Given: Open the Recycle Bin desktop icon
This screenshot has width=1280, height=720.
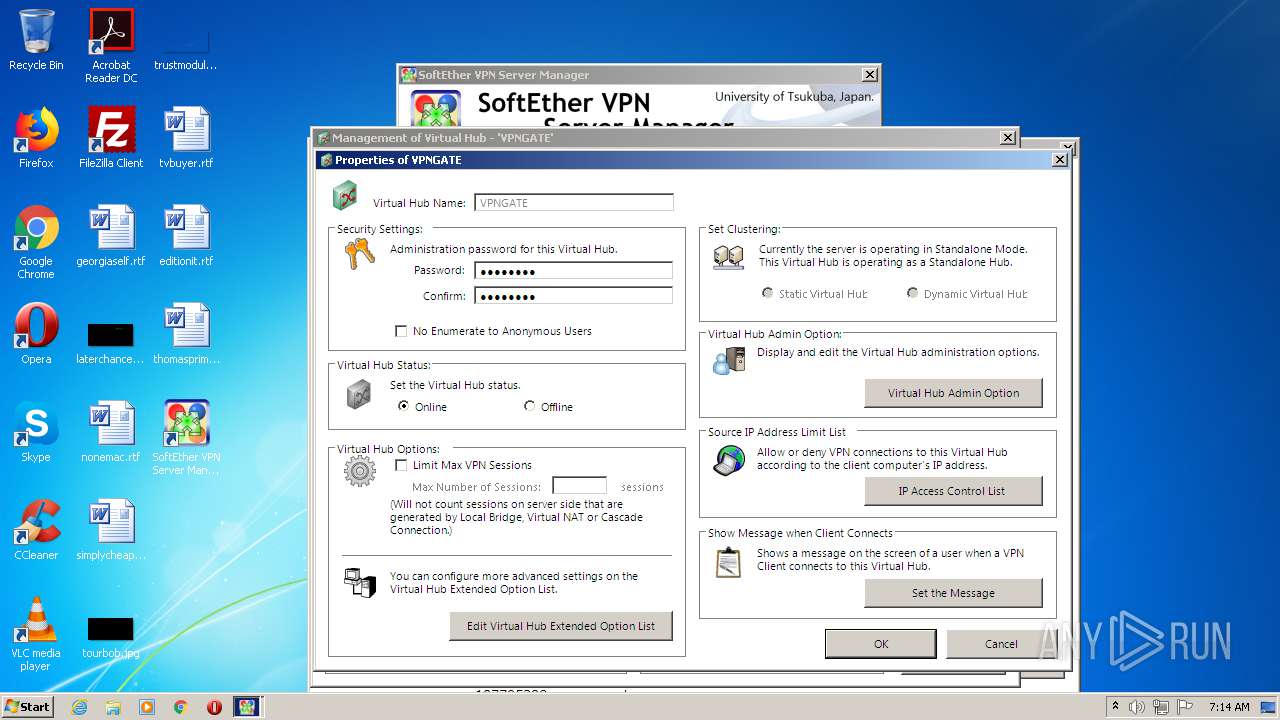Looking at the screenshot, I should [x=36, y=40].
